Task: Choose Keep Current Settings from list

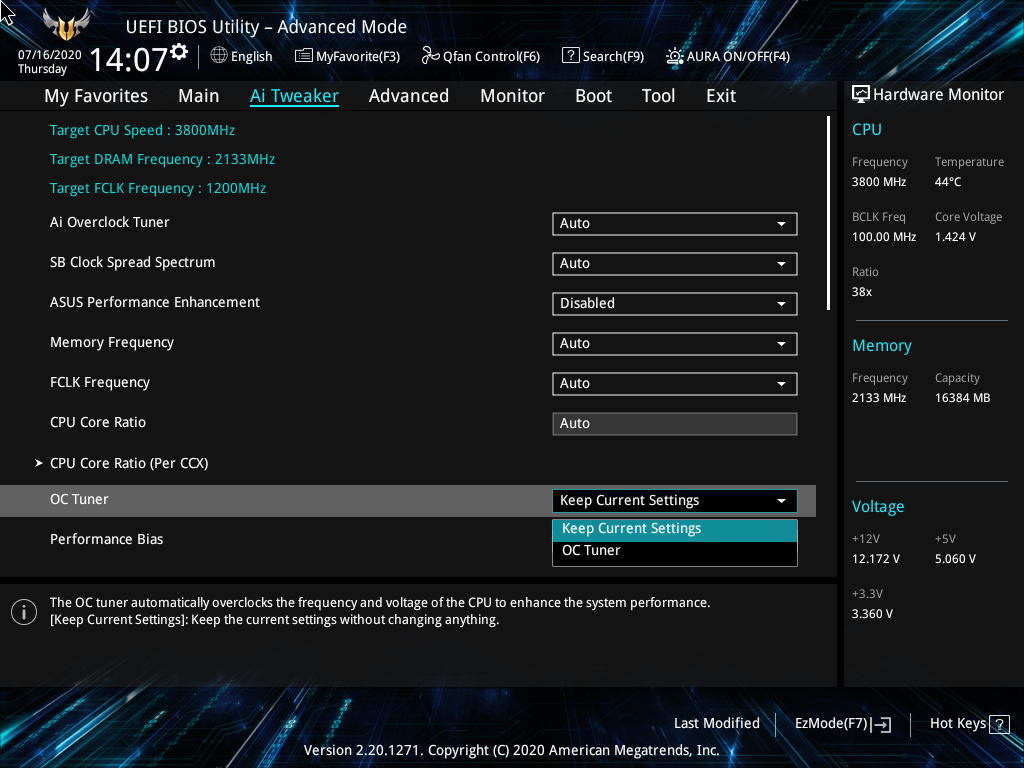Action: tap(675, 529)
